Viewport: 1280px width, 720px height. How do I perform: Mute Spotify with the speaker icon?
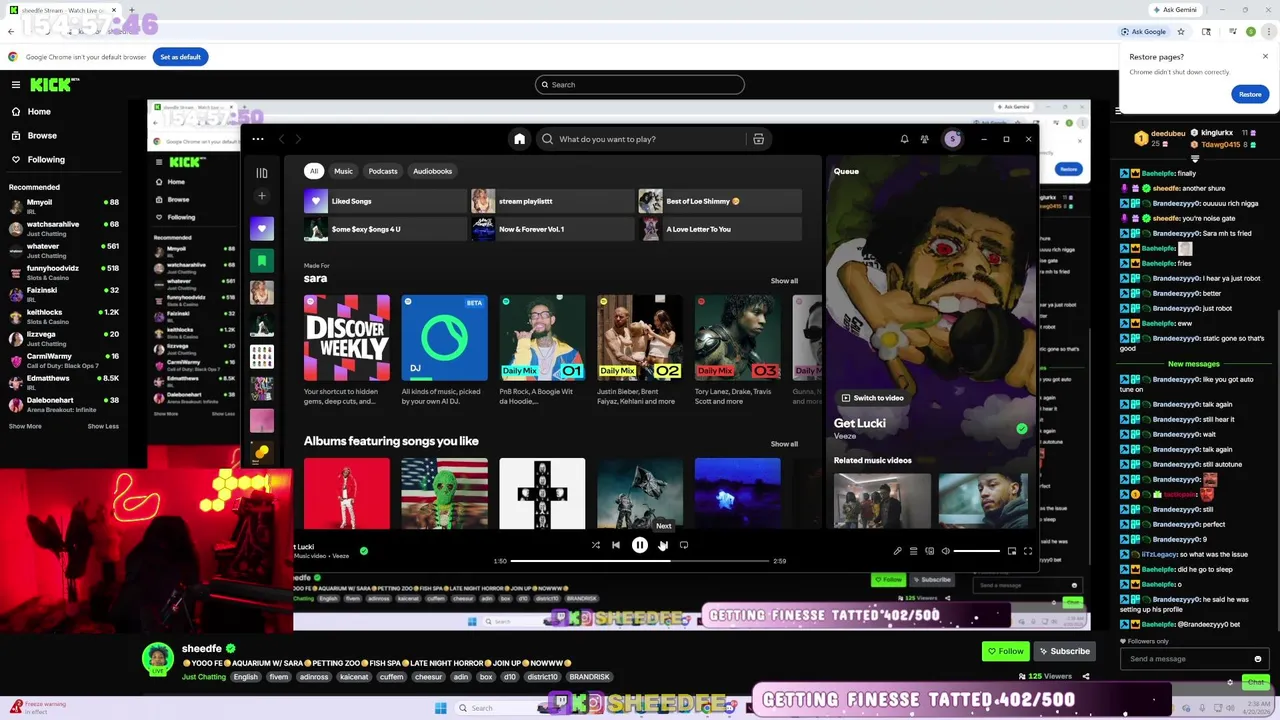[x=945, y=551]
